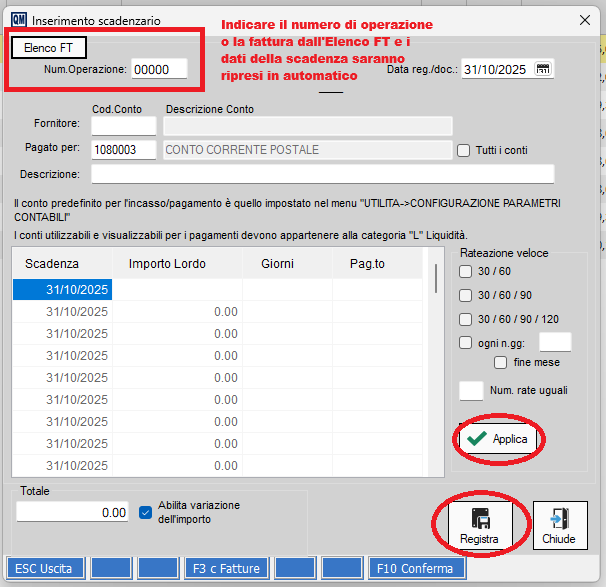
Task: Enable the Tutti i conti checkbox
Action: (x=463, y=150)
